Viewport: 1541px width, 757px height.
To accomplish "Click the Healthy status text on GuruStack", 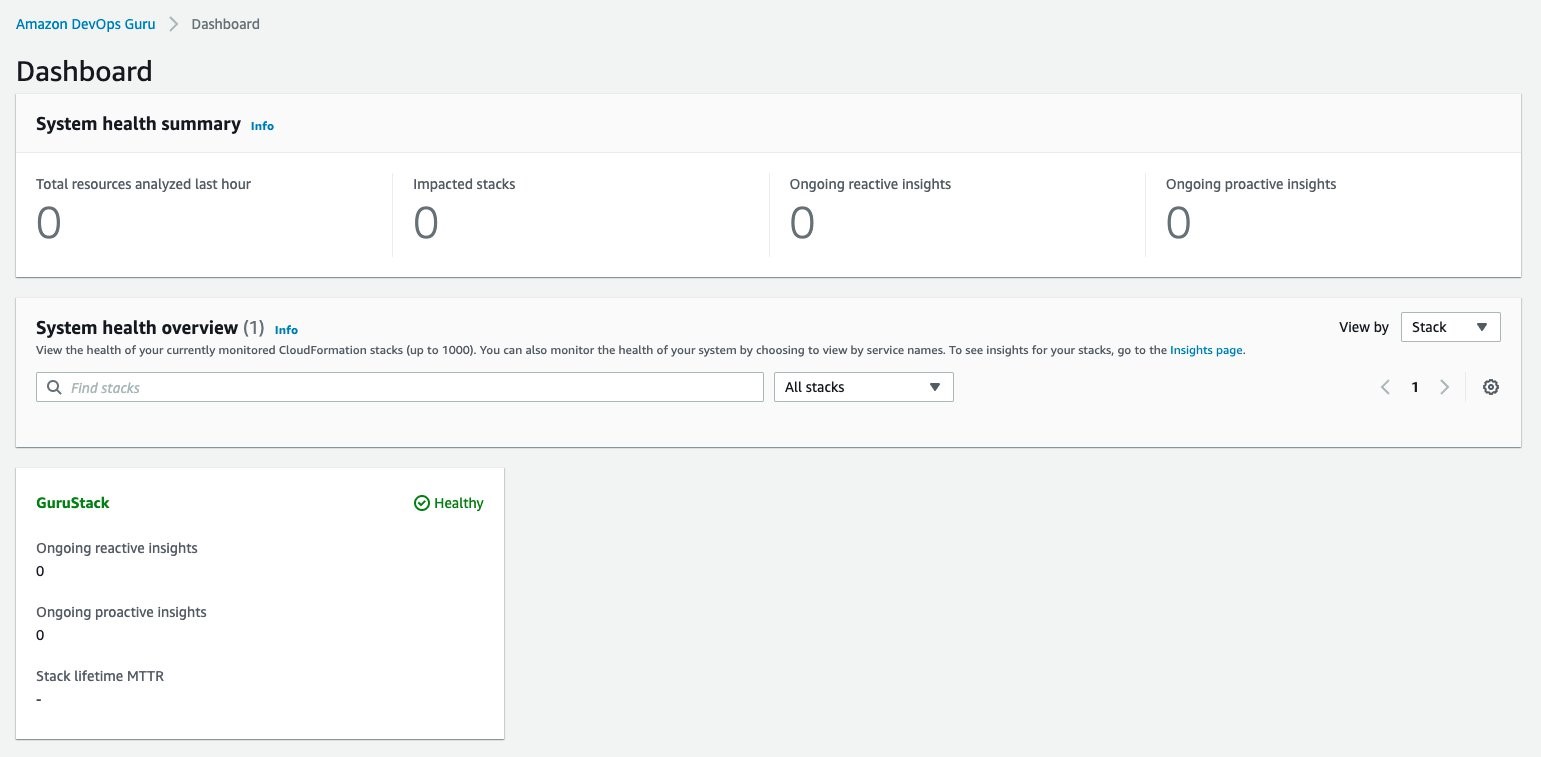I will 458,503.
